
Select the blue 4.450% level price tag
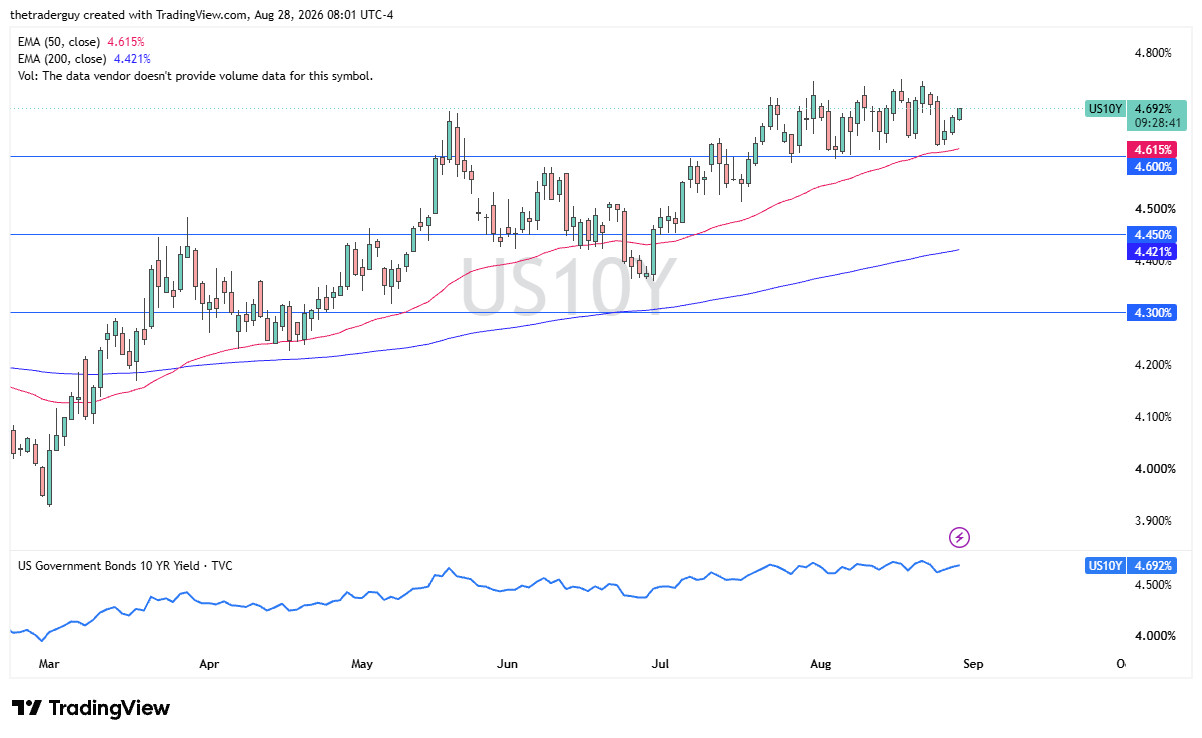1152,234
